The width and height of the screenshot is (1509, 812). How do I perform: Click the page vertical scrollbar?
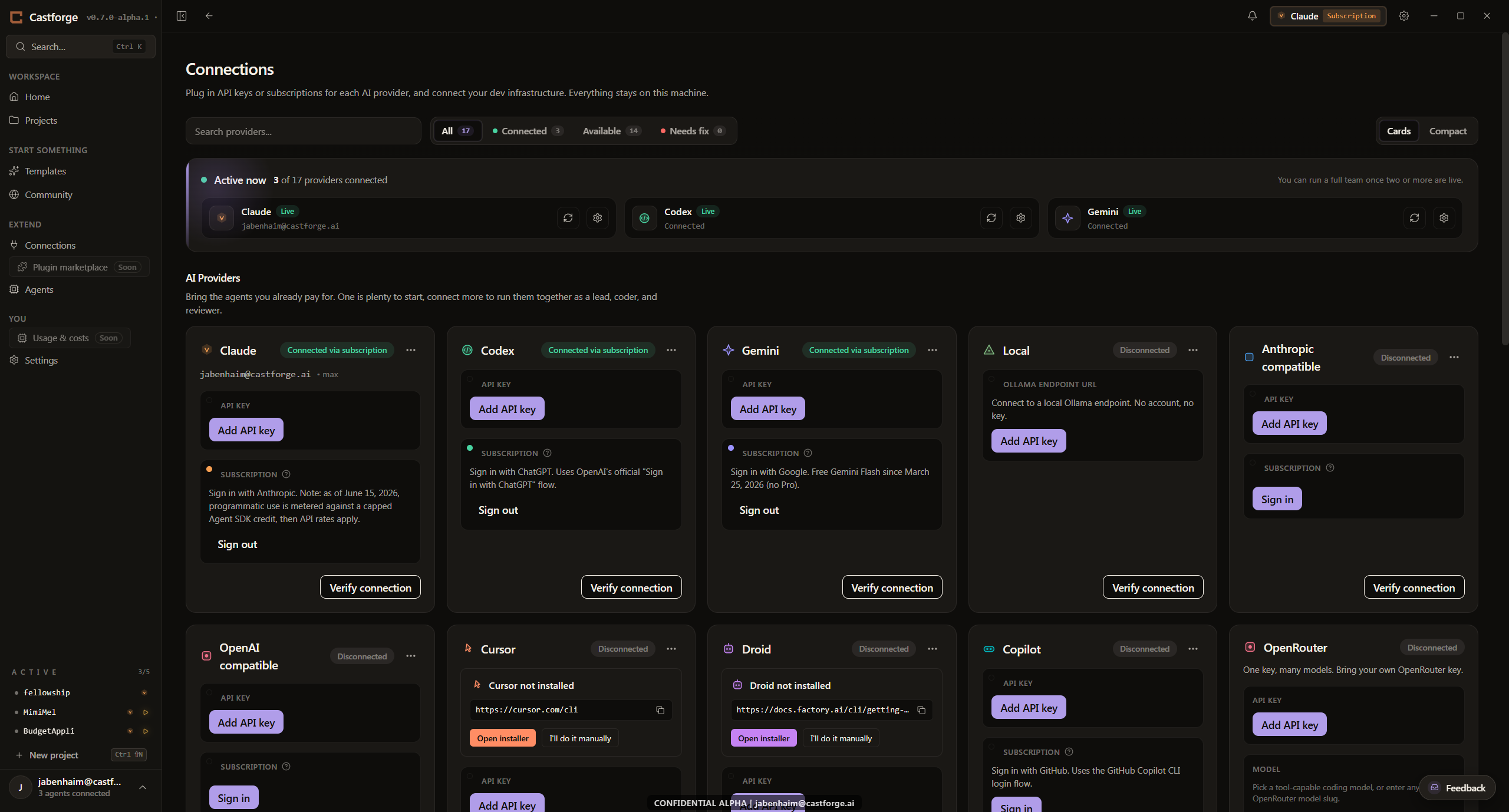pyautogui.click(x=1504, y=189)
